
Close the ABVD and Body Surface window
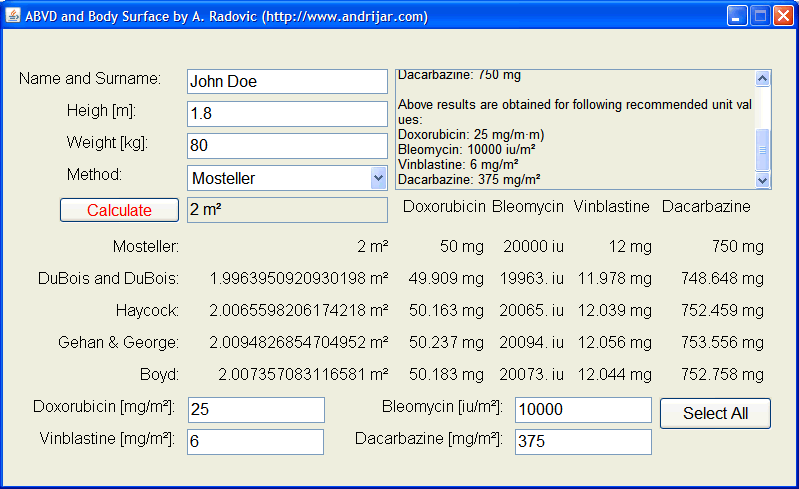click(783, 16)
